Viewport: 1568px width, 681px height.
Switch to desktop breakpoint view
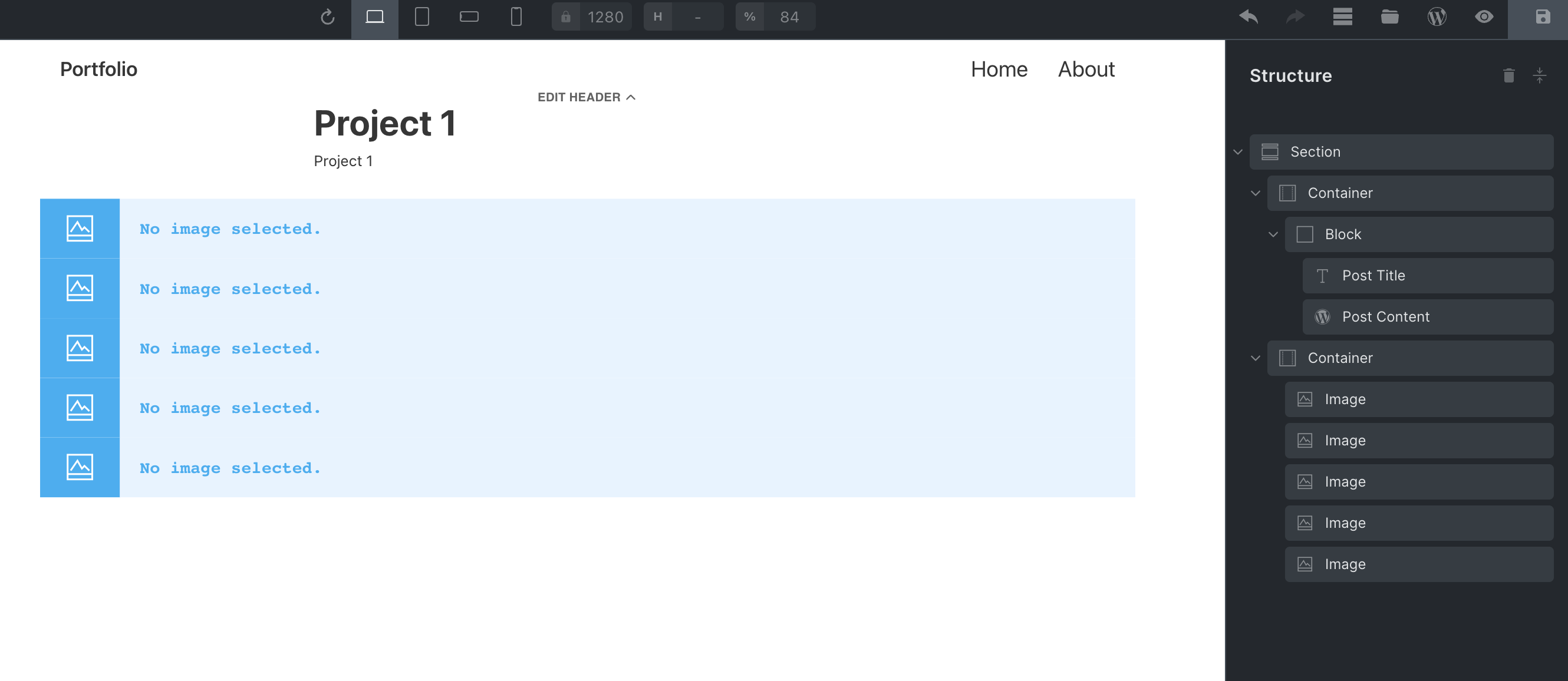pos(374,18)
